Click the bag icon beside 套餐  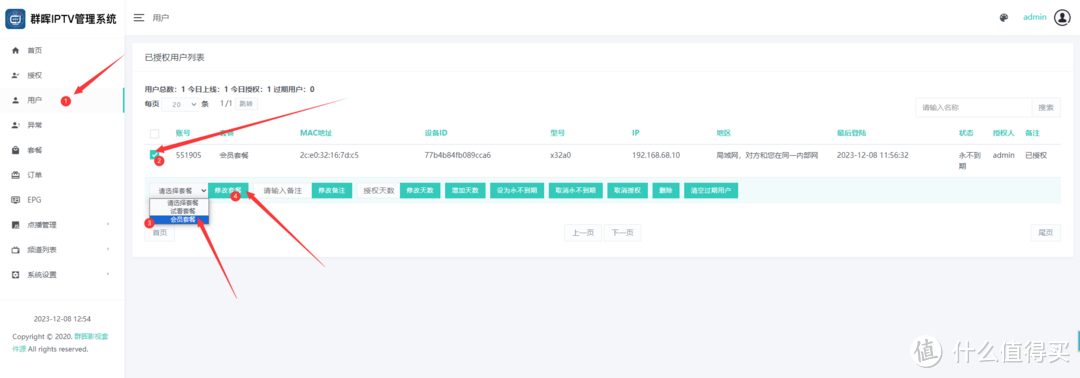point(15,149)
